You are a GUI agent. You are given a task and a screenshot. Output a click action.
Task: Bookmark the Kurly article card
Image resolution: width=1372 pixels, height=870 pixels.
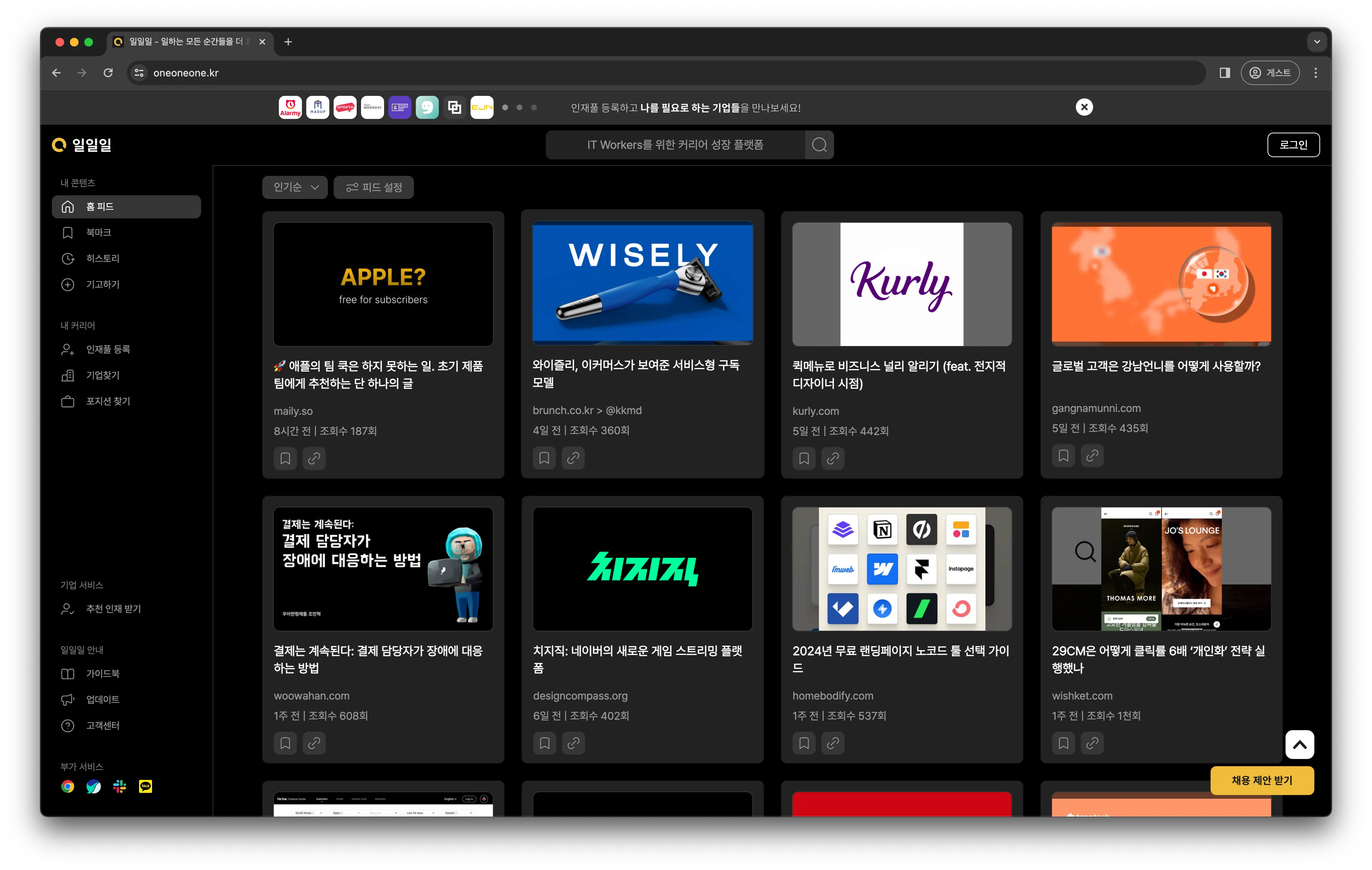click(x=803, y=458)
